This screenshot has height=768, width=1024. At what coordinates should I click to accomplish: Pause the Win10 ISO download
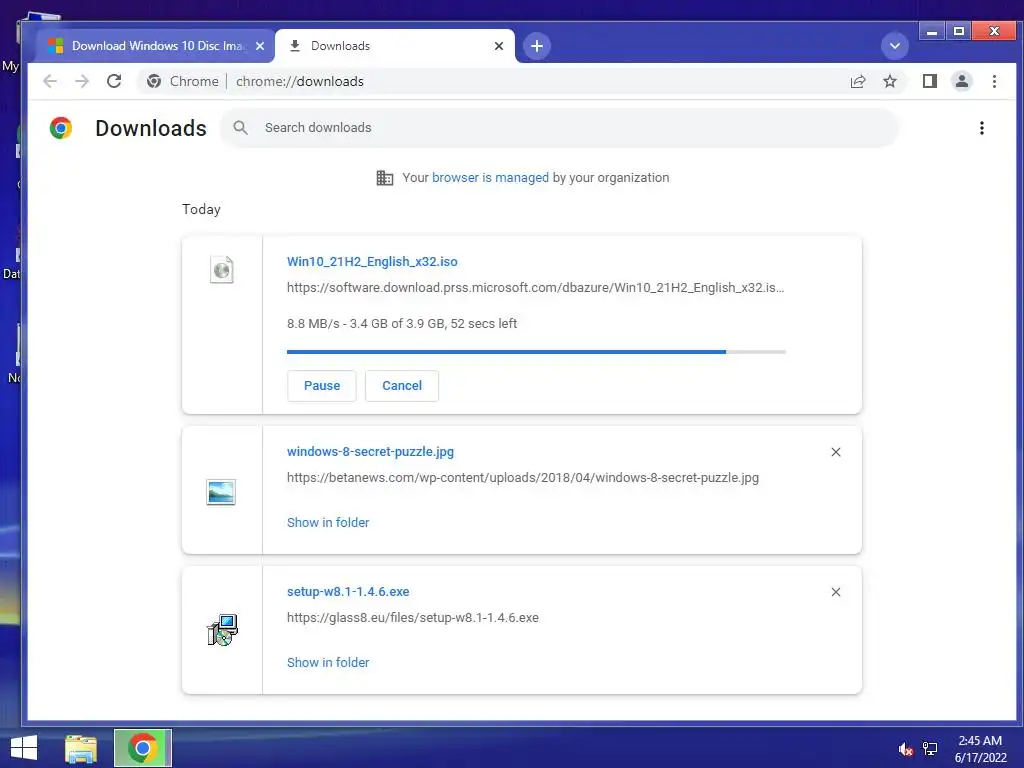pyautogui.click(x=321, y=386)
